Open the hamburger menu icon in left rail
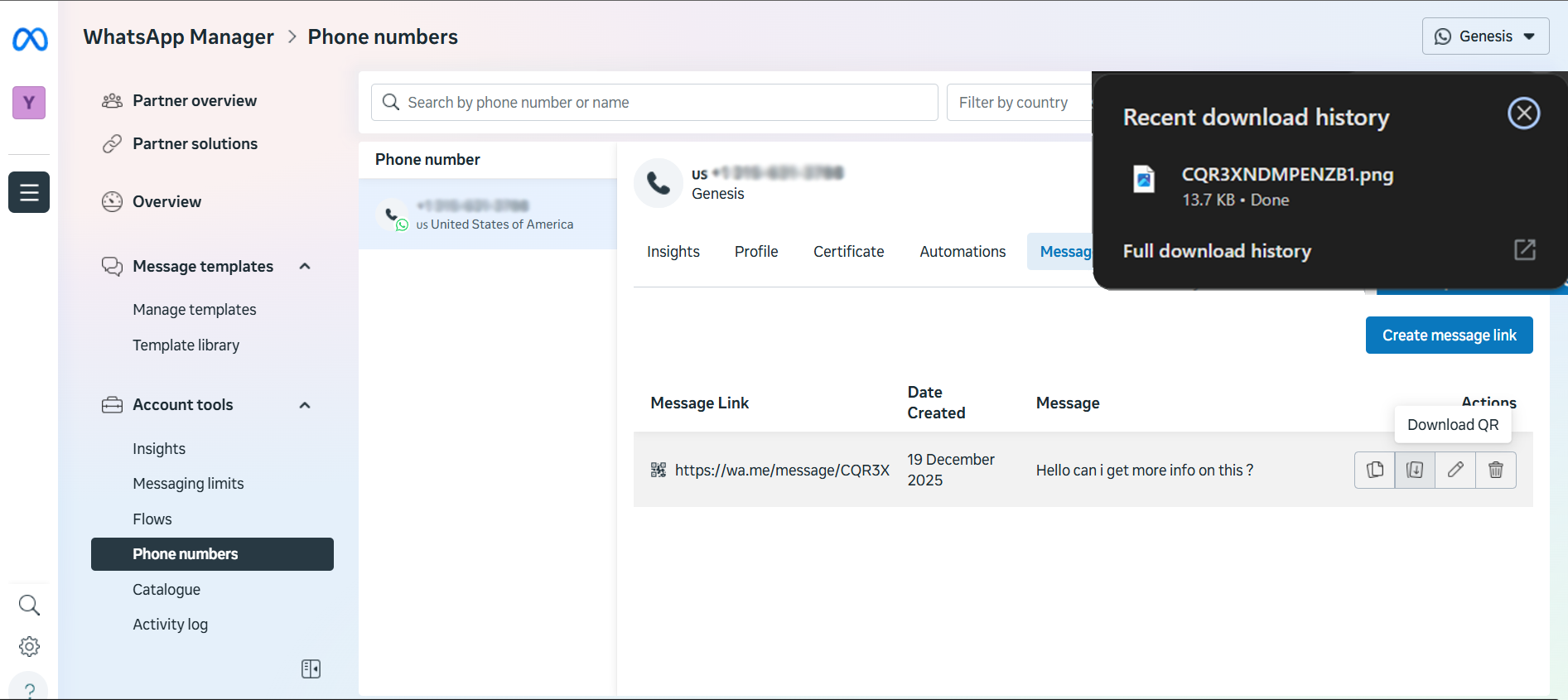Viewport: 1568px width, 700px height. 29,192
